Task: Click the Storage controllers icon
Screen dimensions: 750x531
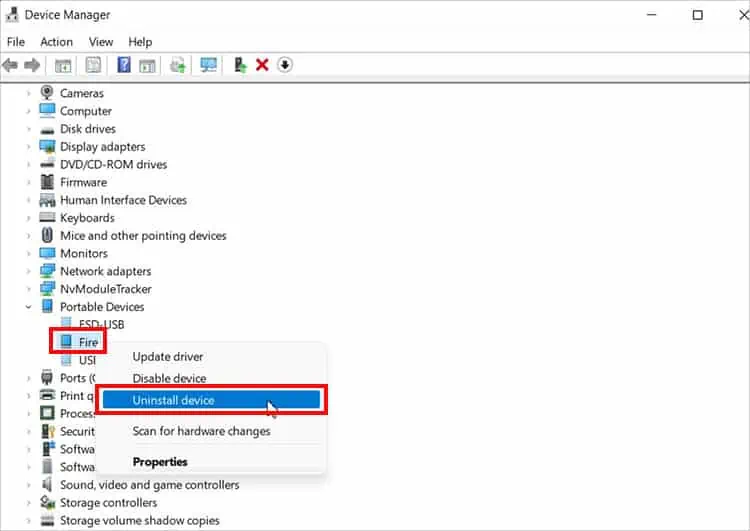Action: [x=47, y=502]
